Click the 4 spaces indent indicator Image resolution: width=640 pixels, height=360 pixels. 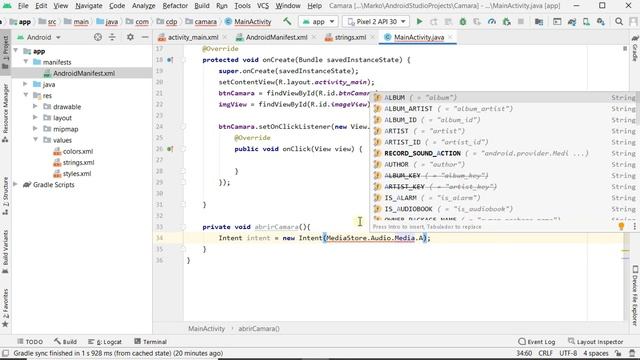(x=596, y=353)
